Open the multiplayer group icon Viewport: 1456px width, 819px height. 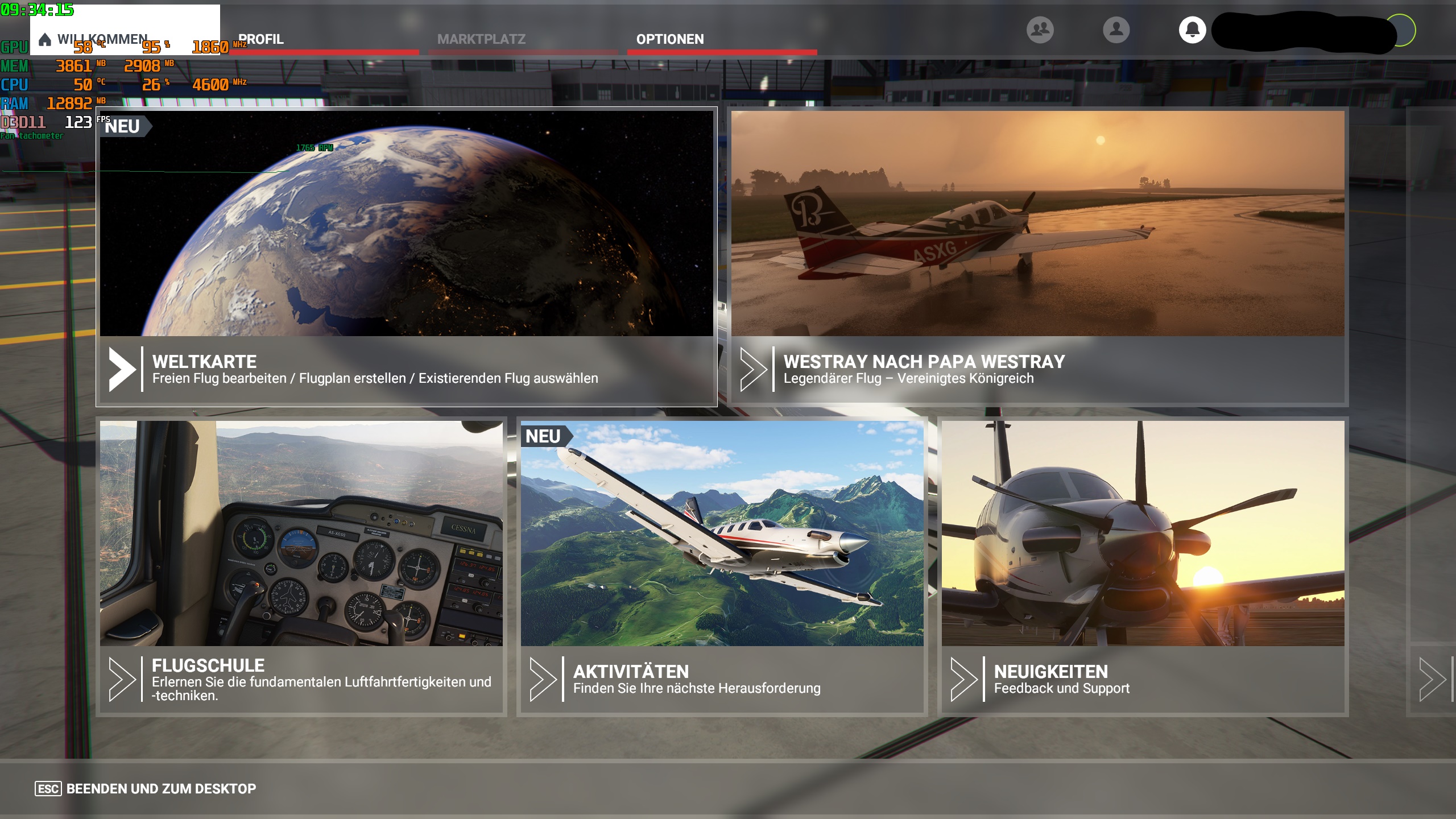pos(1040,30)
